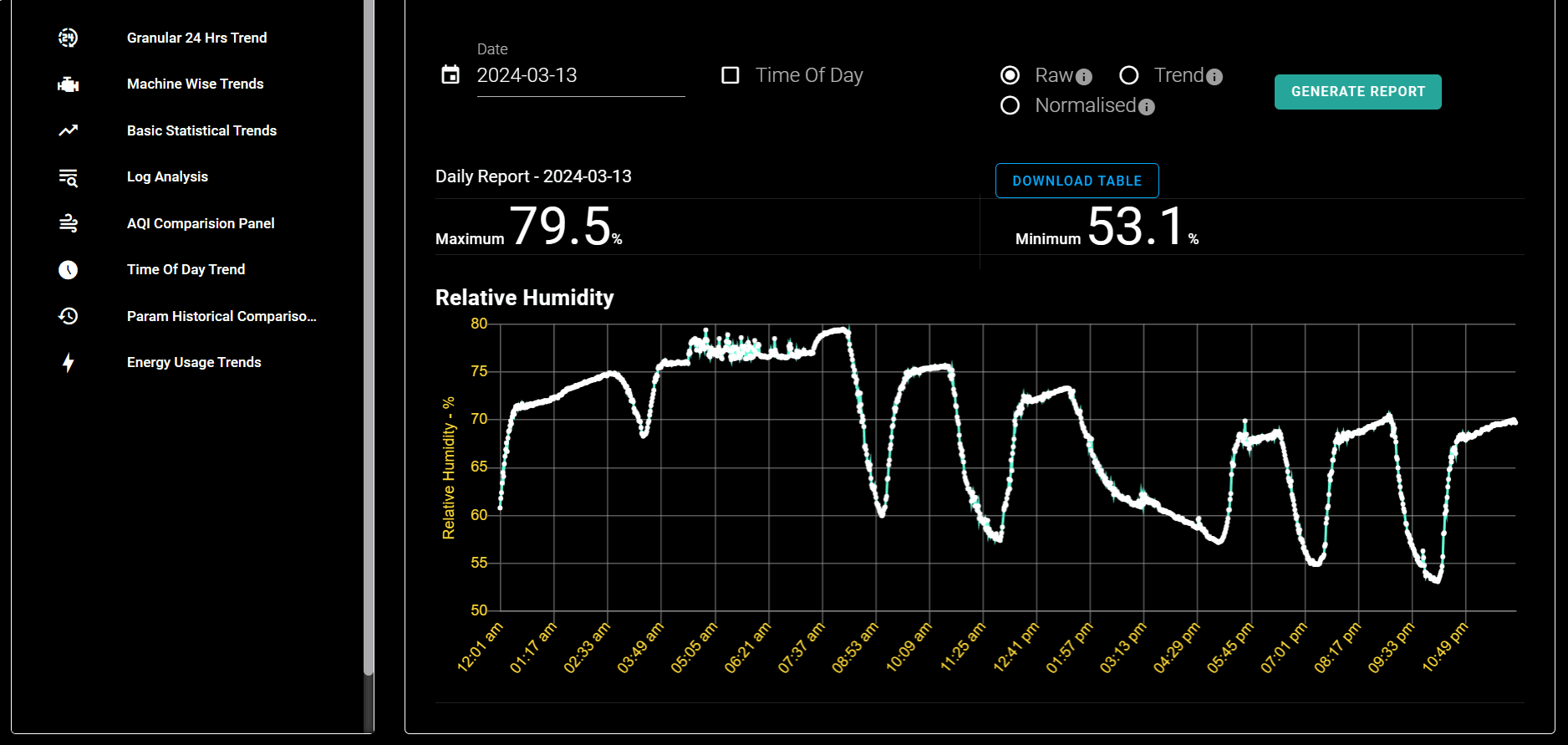
Task: Select the Raw radio button
Action: pos(1010,75)
